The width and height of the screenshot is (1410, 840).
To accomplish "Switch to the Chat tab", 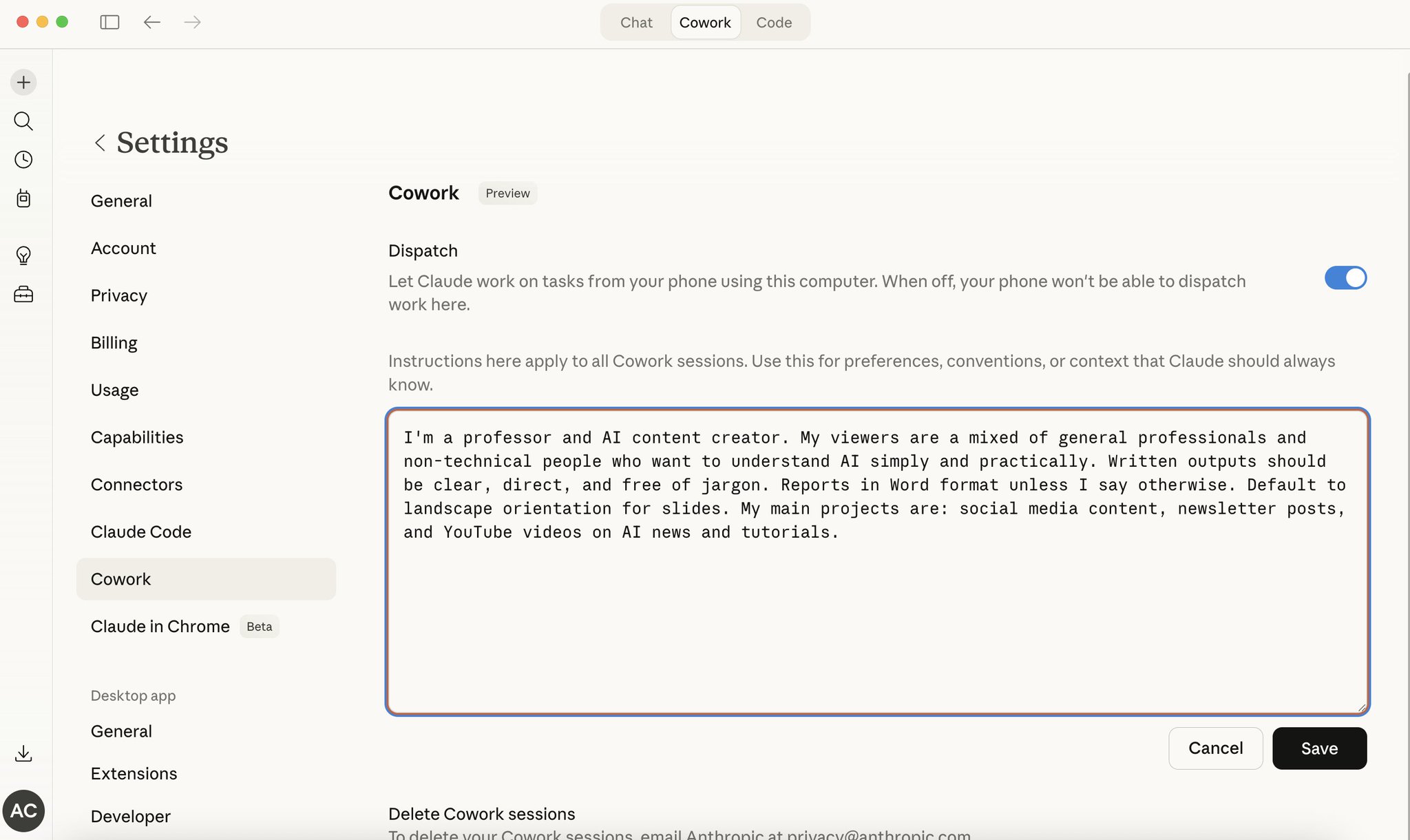I will pos(636,22).
